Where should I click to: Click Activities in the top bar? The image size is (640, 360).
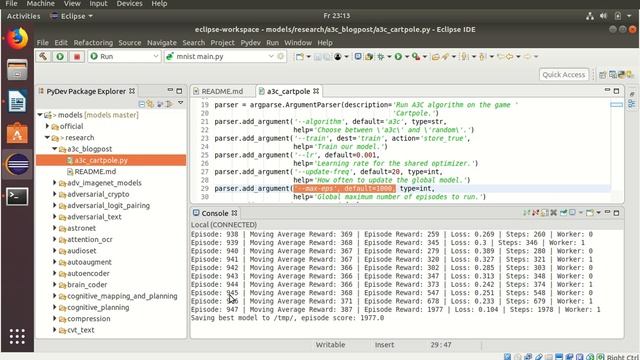pyautogui.click(x=24, y=16)
